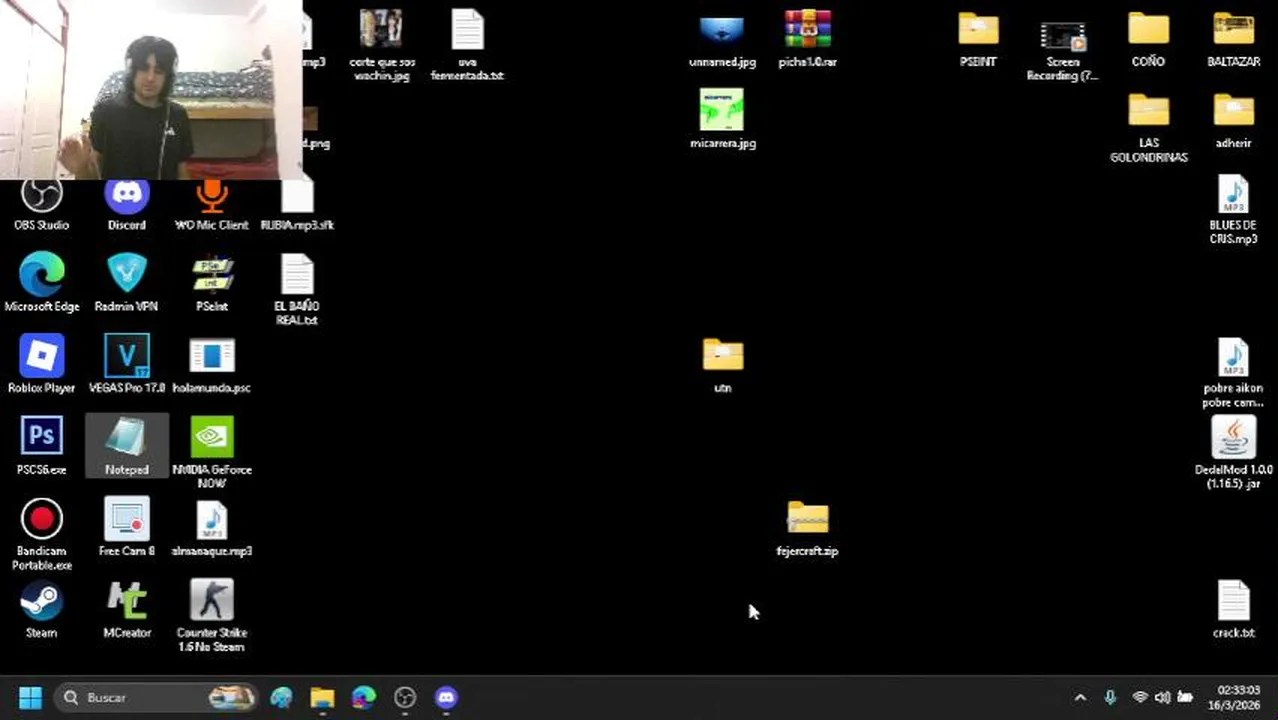This screenshot has width=1278, height=720.
Task: Select the crack.txt file
Action: click(1233, 610)
